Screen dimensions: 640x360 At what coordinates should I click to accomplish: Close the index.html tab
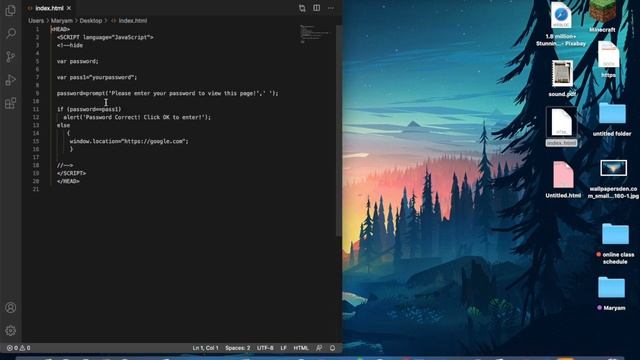pos(69,8)
